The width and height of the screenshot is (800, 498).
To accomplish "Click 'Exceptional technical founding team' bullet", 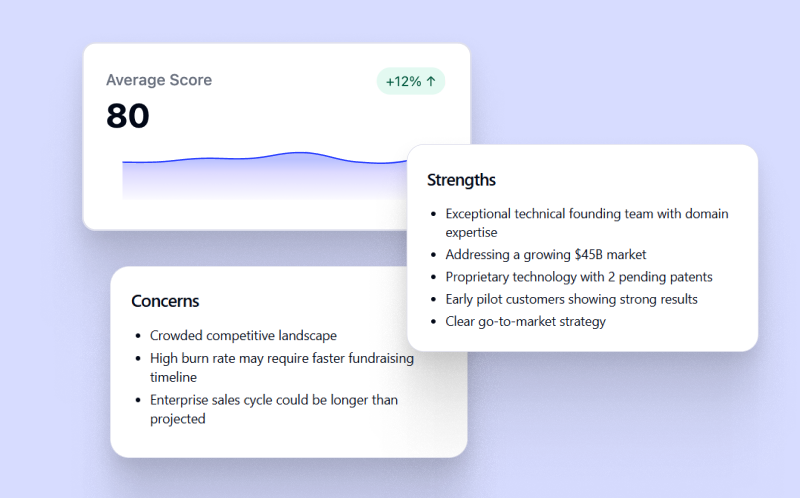I will coord(587,222).
